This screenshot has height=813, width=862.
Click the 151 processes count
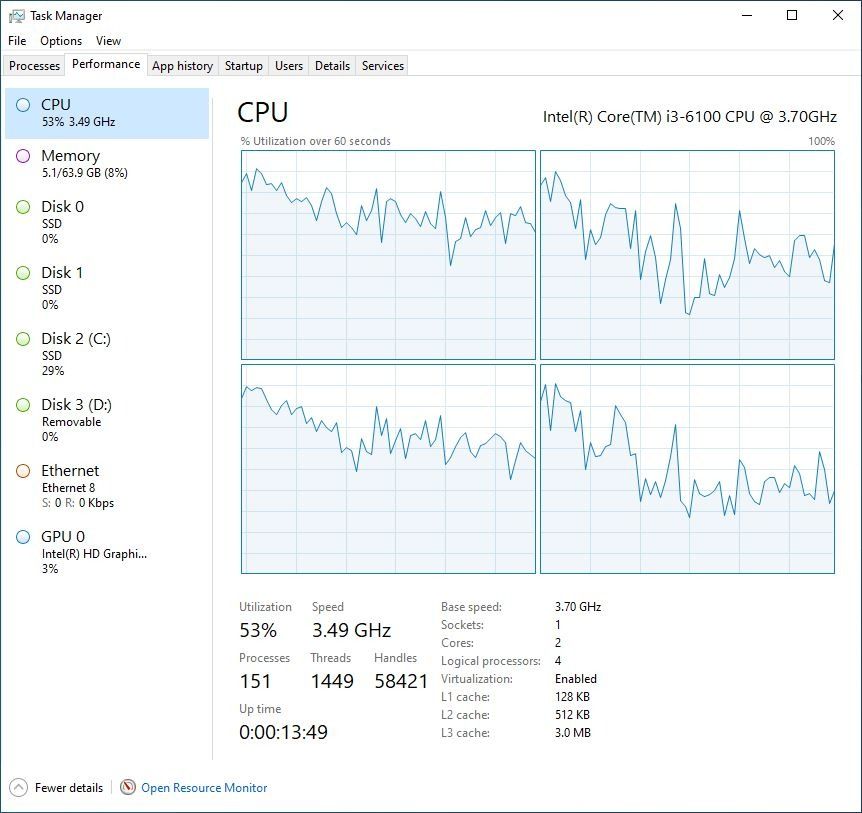click(255, 681)
